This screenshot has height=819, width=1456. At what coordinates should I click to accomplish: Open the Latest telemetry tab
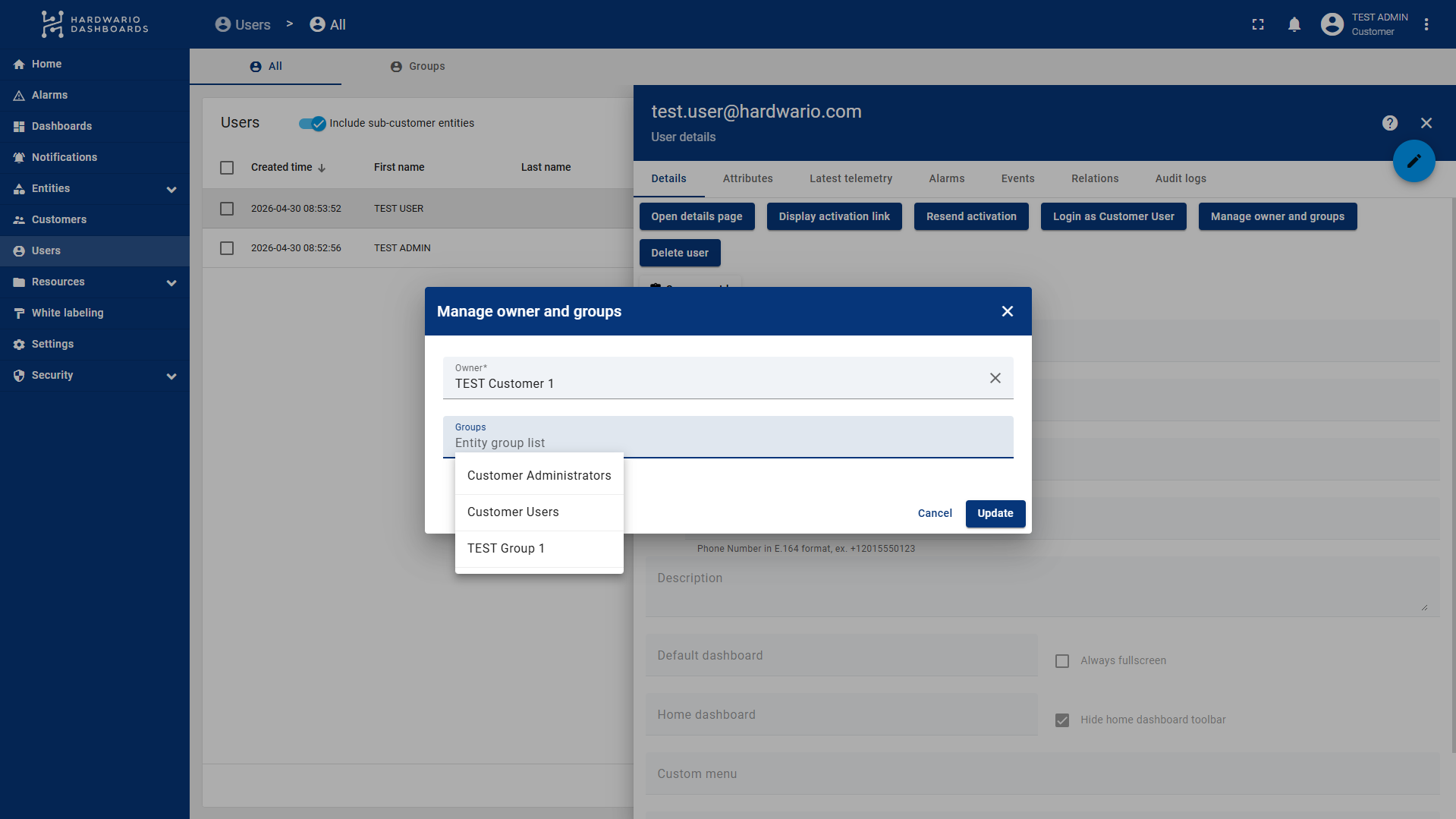851,179
